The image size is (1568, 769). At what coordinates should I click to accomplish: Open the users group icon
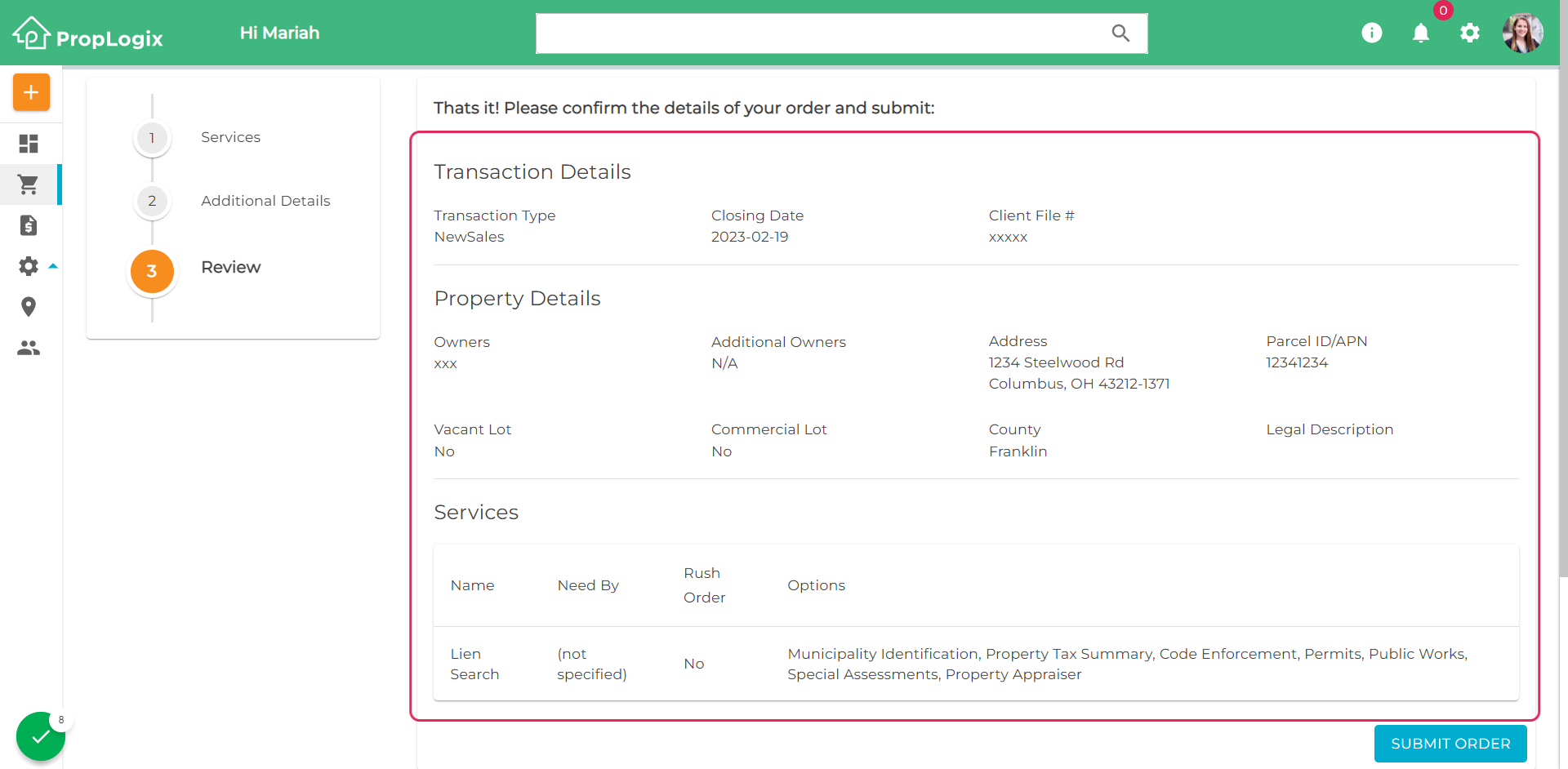(29, 348)
